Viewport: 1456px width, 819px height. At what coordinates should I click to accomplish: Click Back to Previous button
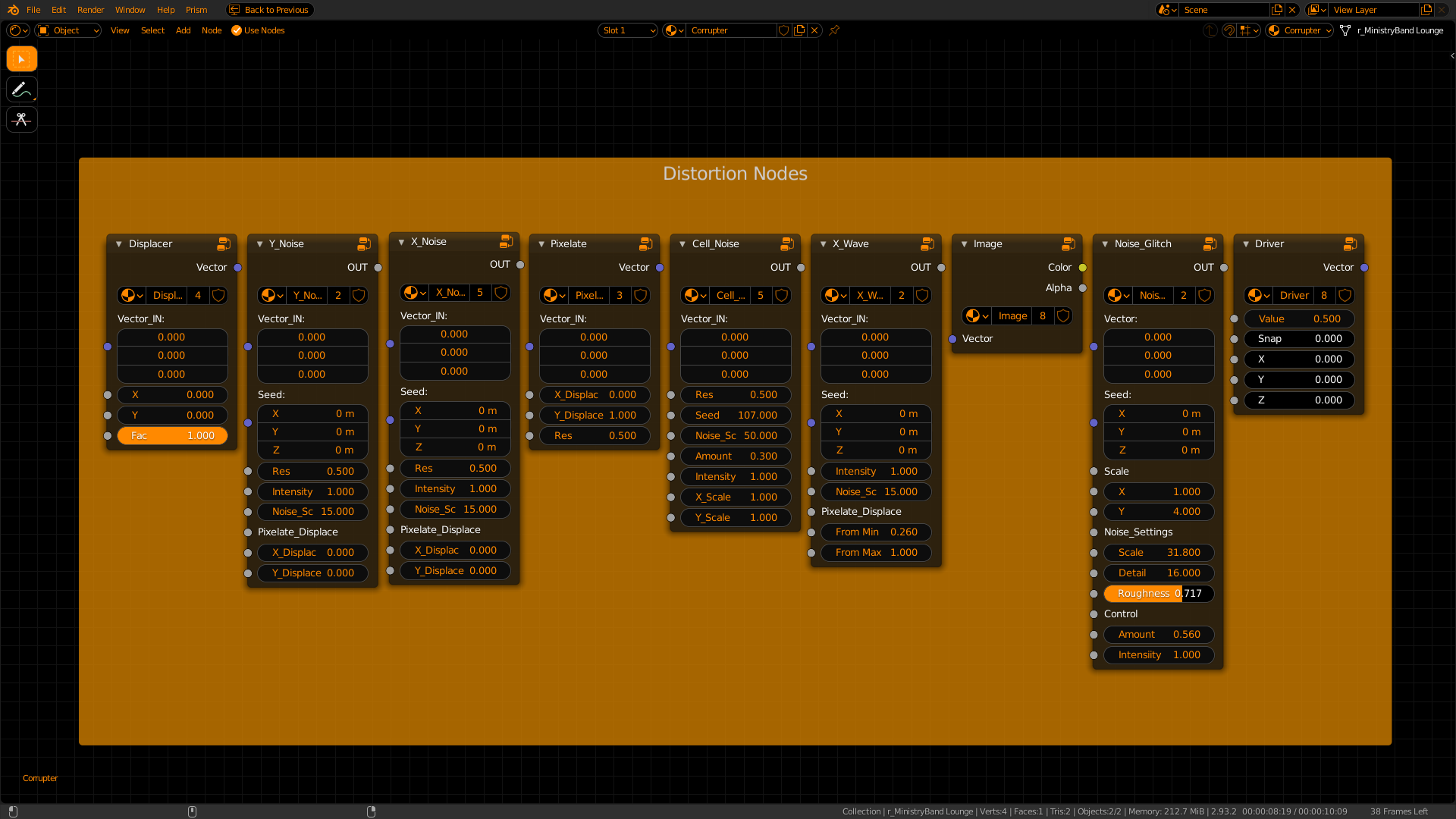point(270,10)
